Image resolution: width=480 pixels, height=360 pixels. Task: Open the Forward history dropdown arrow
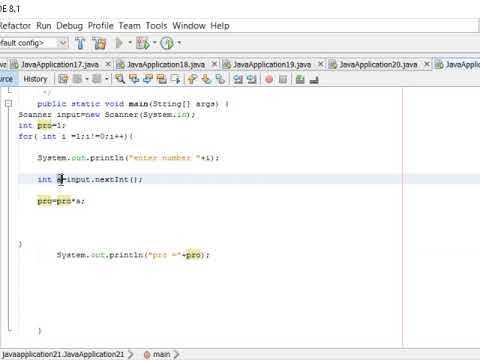pyautogui.click(x=107, y=79)
